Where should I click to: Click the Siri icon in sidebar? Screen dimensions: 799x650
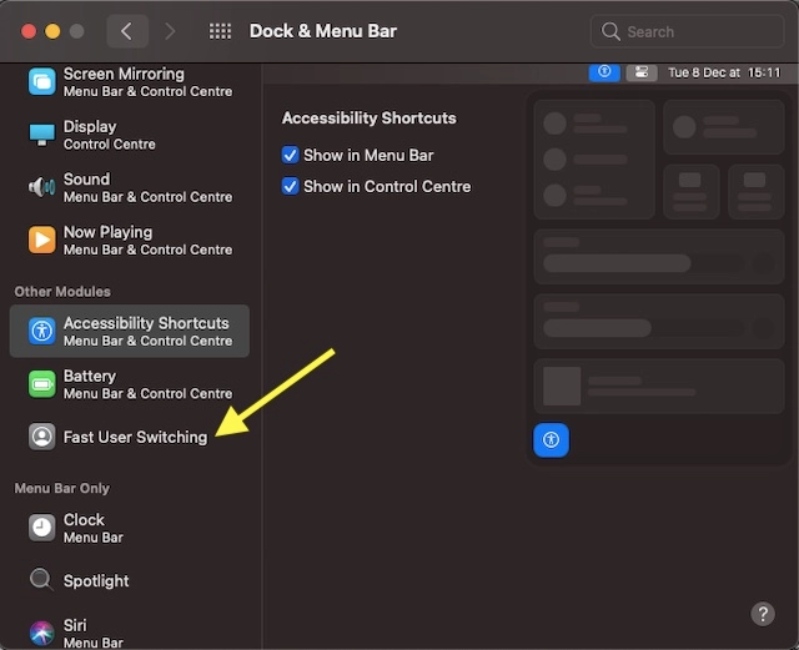(42, 632)
